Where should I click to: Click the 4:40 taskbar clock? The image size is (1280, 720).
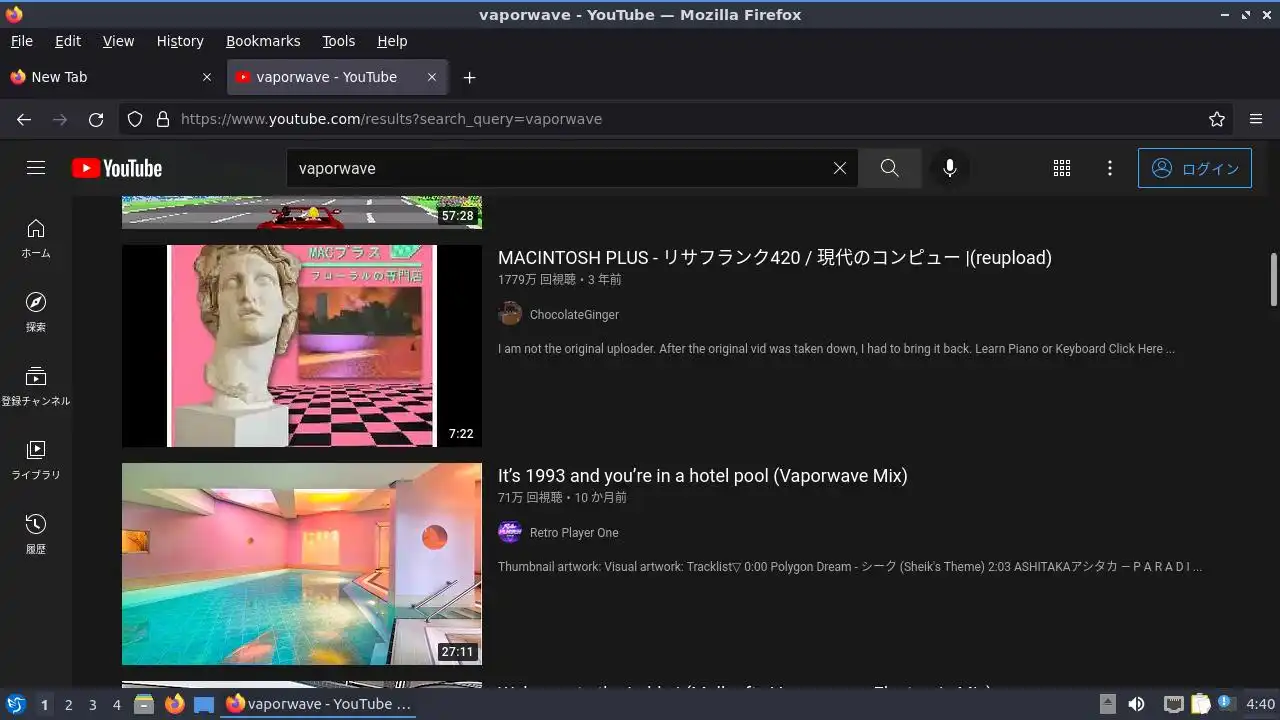point(1260,705)
